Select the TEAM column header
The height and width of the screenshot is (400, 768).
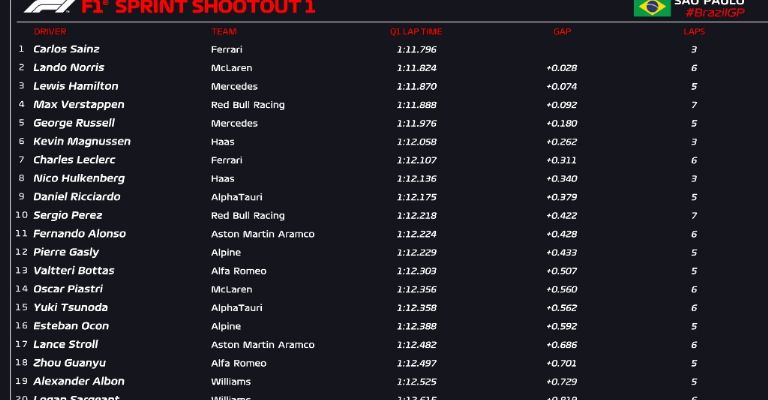pos(223,31)
